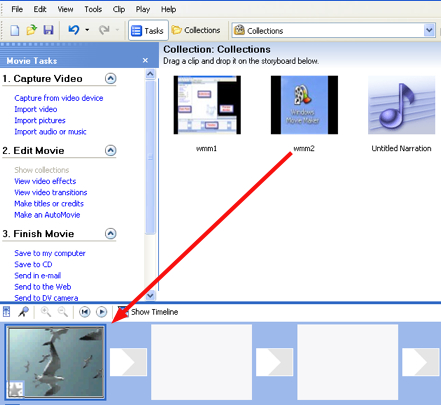Click the Redo arrow icon
Viewport: 441px width, 405px height.
pyautogui.click(x=104, y=30)
